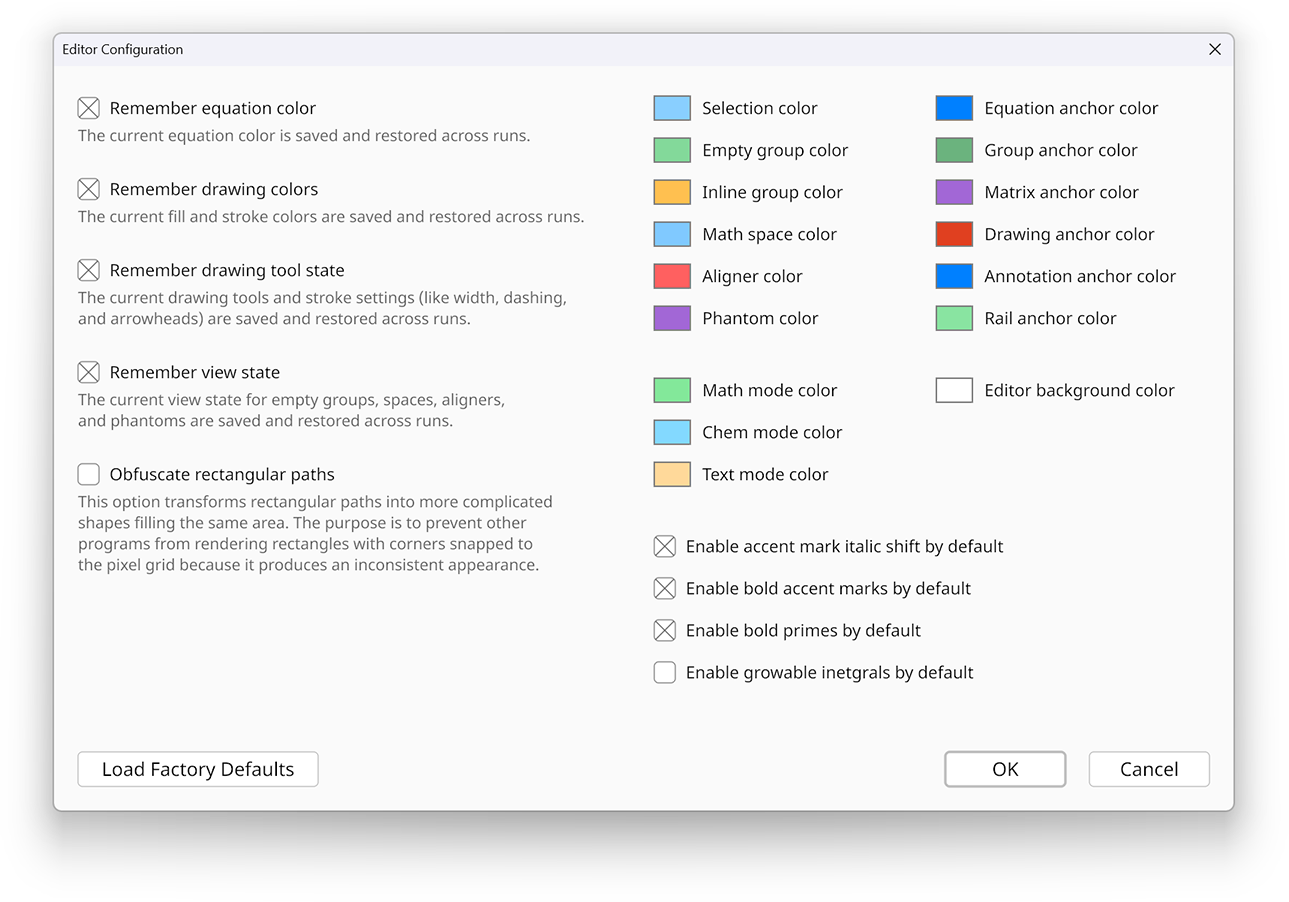Disable Remember equation color
The image size is (1289, 902).
pos(88,107)
